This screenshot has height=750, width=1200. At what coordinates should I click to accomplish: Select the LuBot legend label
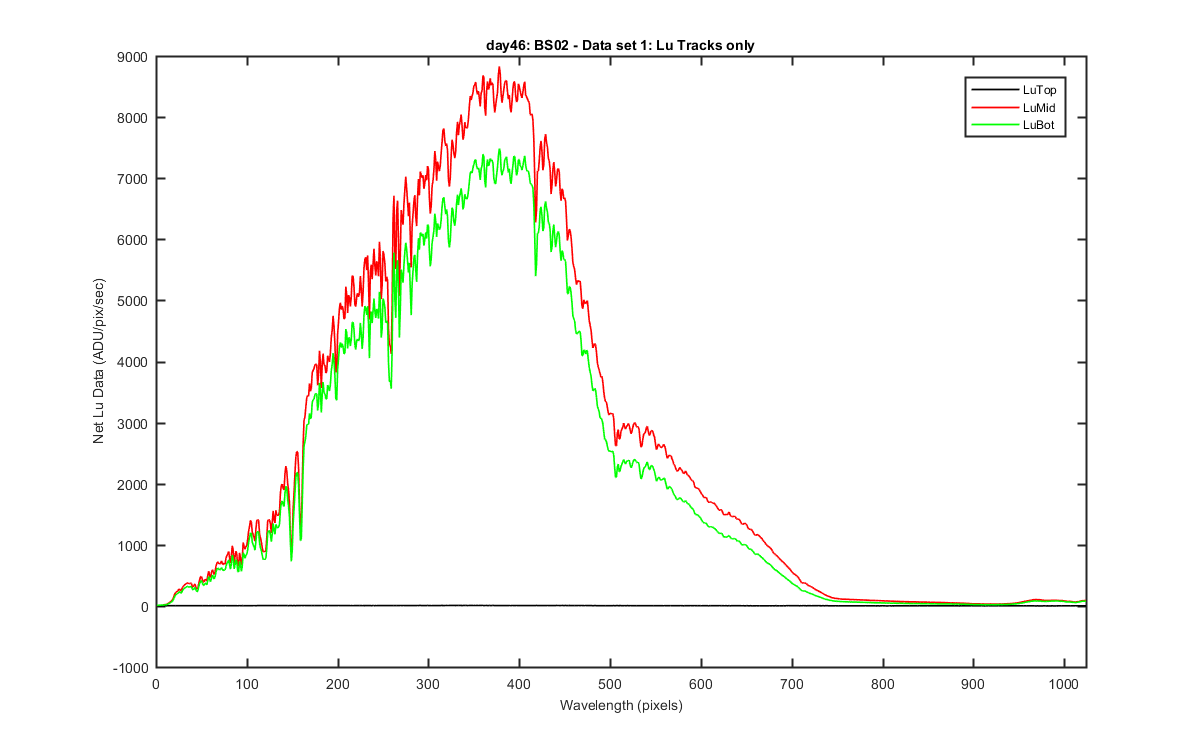(x=1040, y=127)
